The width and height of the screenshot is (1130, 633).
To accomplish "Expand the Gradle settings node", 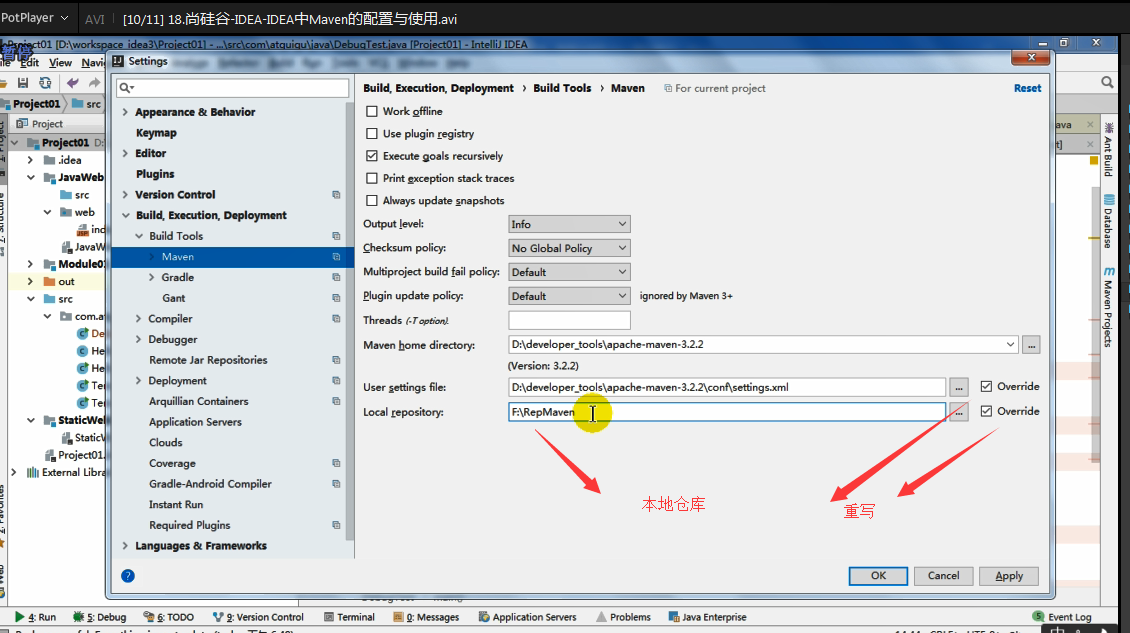I will 151,277.
